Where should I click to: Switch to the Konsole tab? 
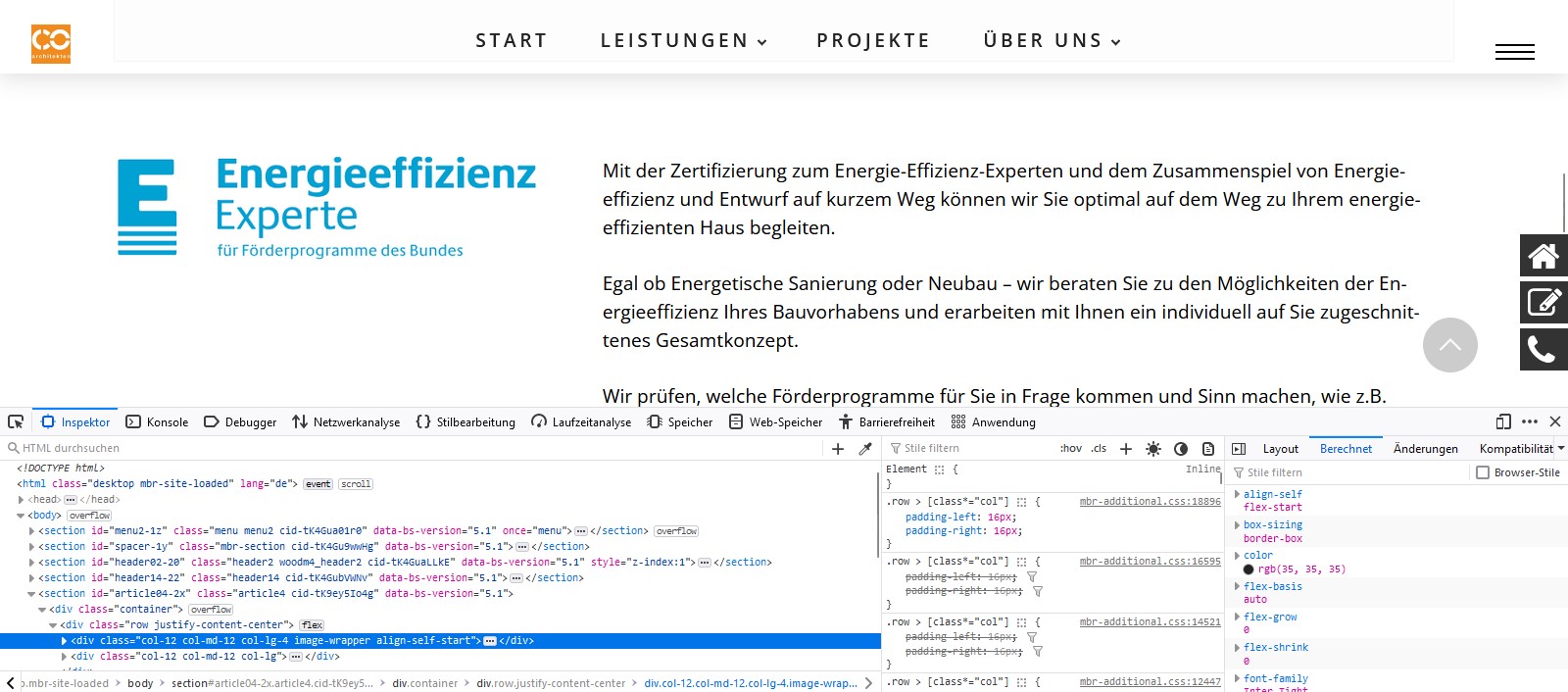(157, 421)
